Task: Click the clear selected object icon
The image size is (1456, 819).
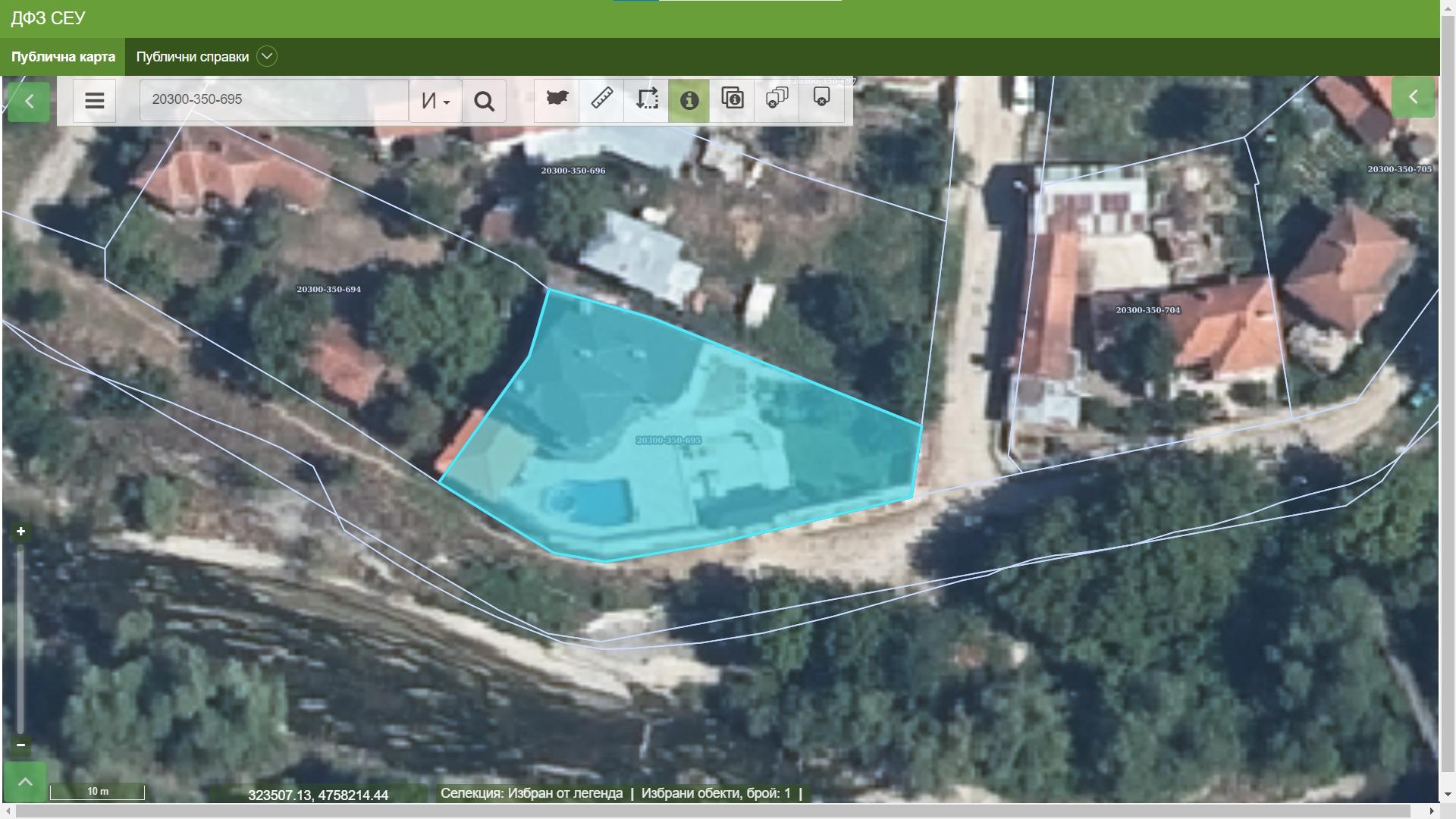Action: click(x=821, y=99)
